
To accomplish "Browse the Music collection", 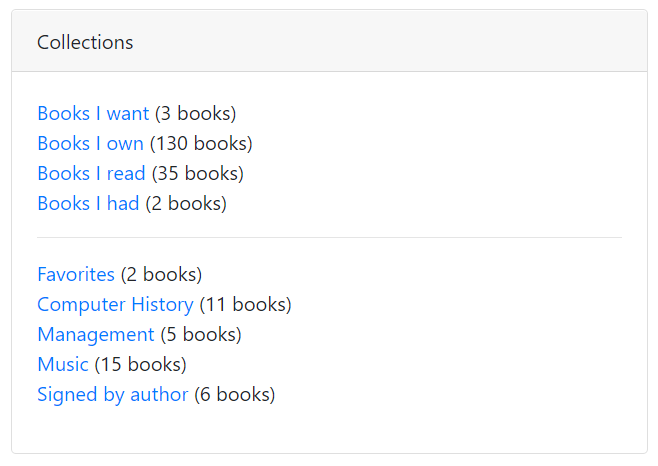I will click(x=63, y=364).
